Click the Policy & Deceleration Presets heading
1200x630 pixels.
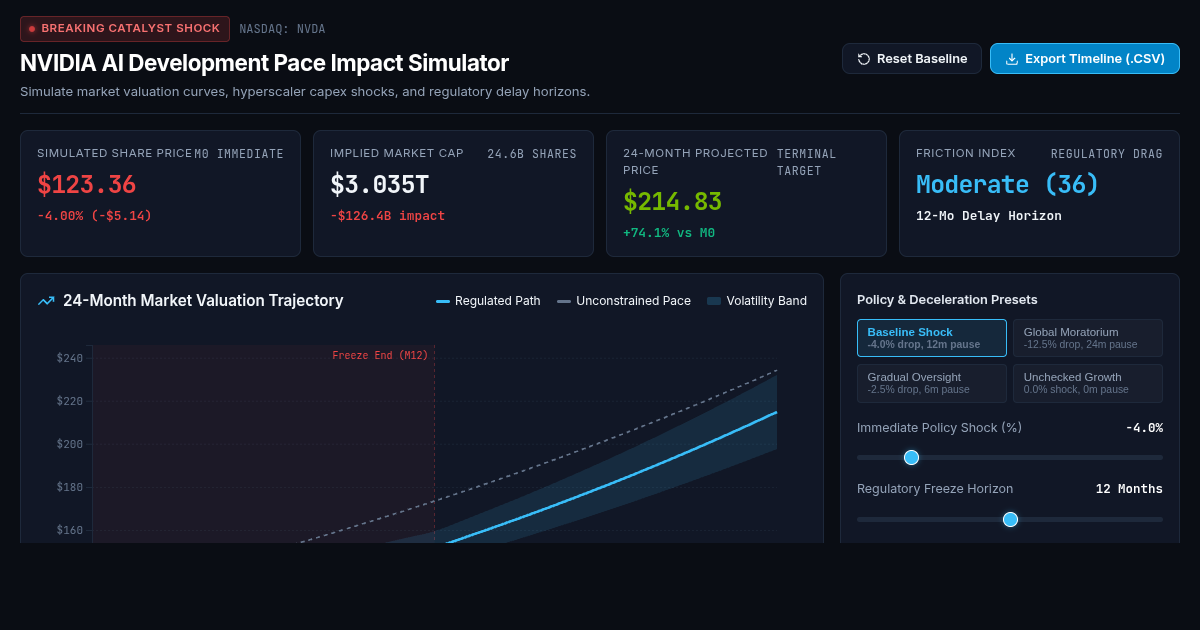coord(947,300)
